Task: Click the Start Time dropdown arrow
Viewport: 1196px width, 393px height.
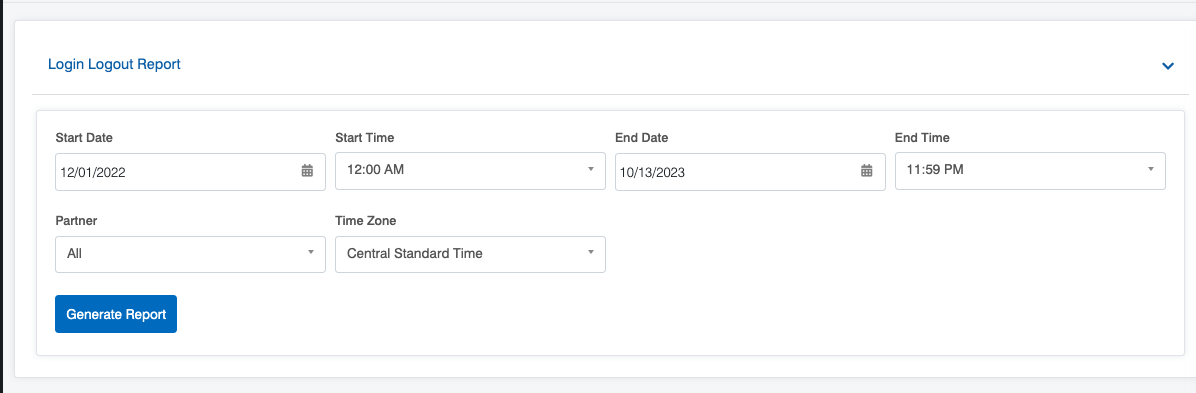Action: tap(590, 169)
